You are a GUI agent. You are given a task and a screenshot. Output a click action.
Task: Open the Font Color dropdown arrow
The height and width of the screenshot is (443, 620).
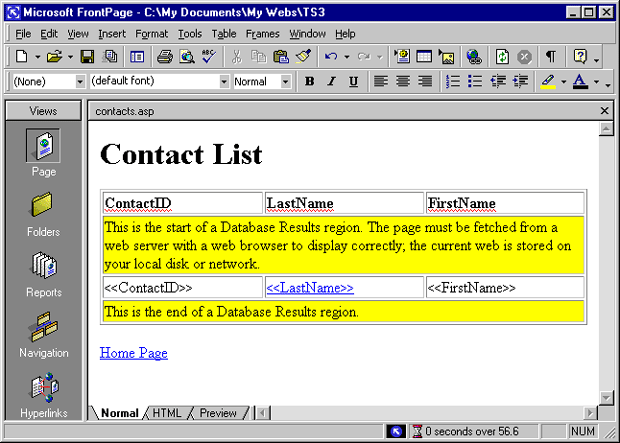pos(596,82)
